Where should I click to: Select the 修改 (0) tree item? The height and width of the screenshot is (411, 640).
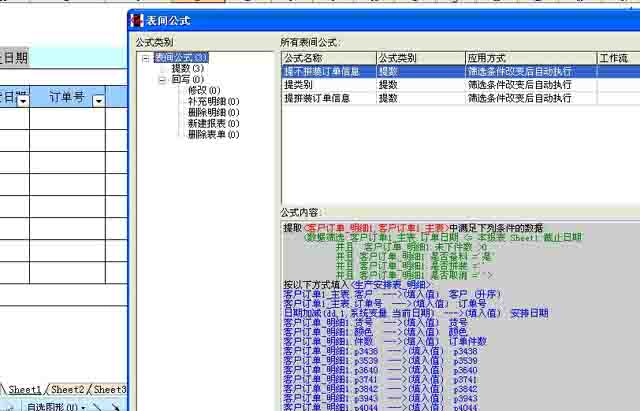coord(204,91)
